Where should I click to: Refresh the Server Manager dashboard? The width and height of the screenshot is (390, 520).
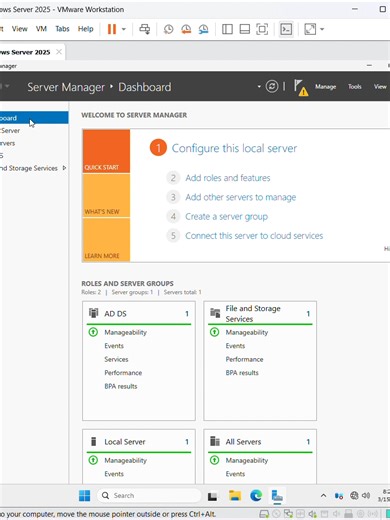tap(272, 87)
